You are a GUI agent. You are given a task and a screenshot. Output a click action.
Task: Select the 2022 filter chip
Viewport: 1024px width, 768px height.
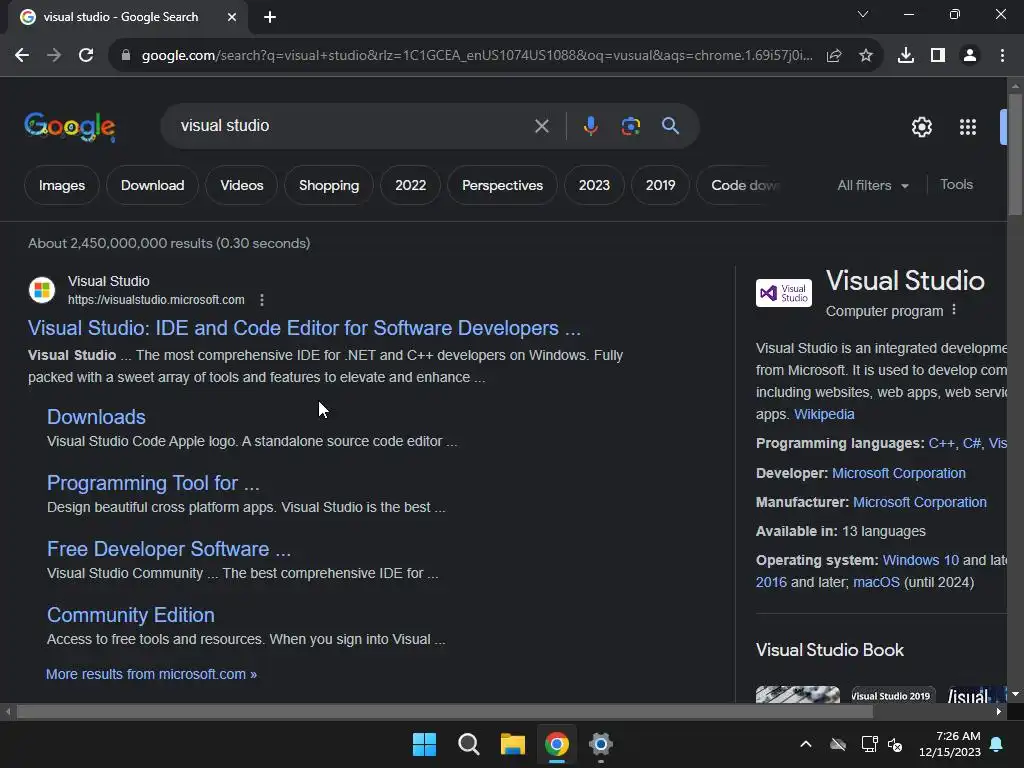pos(411,185)
